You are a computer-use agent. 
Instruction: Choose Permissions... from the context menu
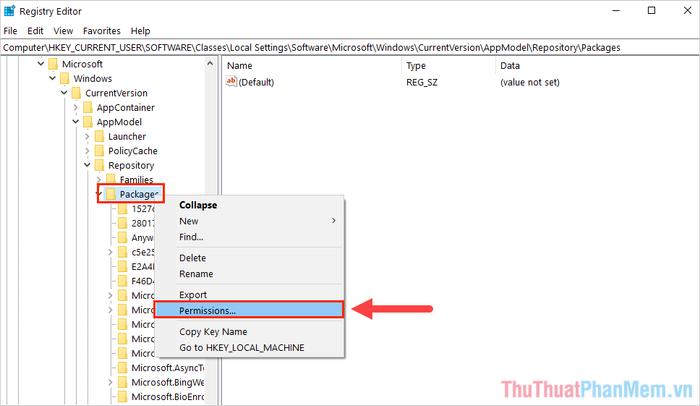pos(249,310)
